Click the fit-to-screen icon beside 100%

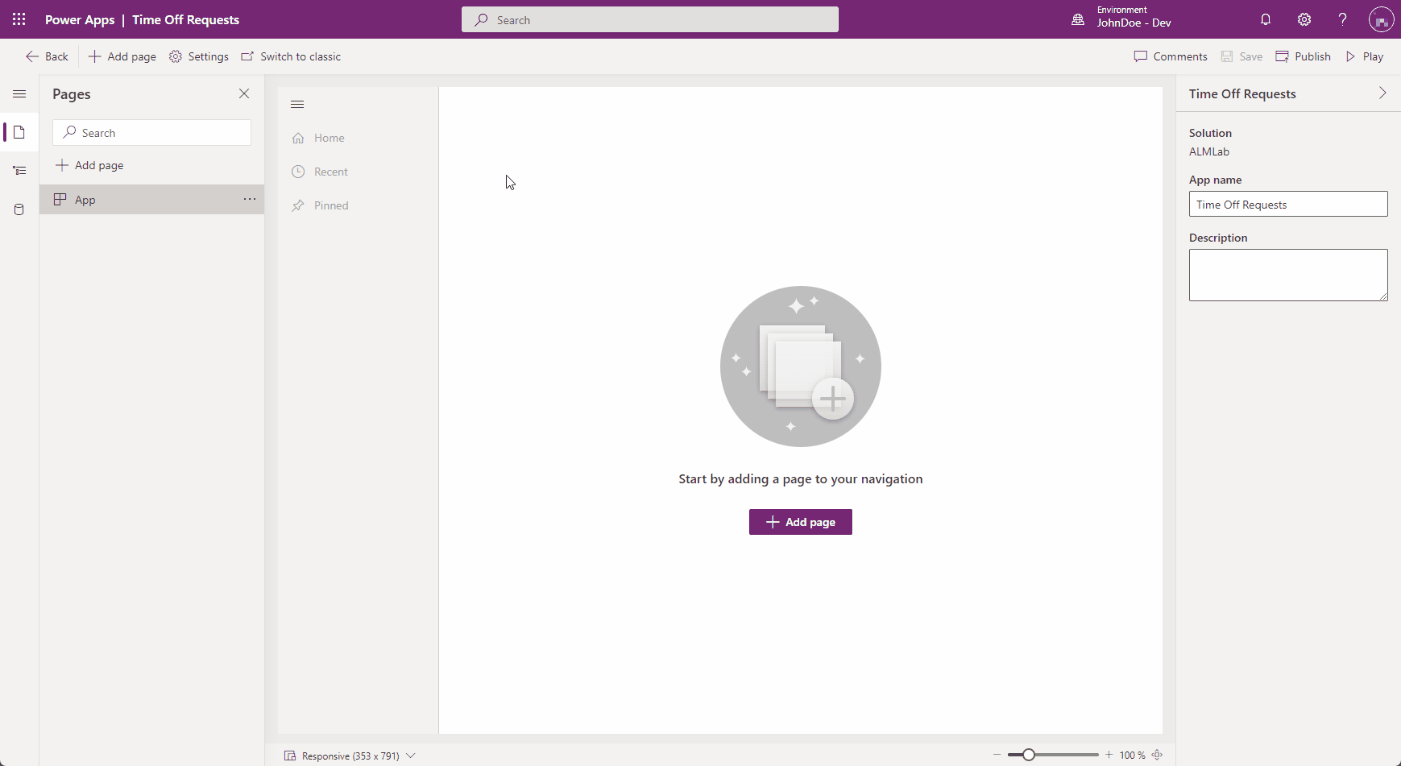(1157, 754)
